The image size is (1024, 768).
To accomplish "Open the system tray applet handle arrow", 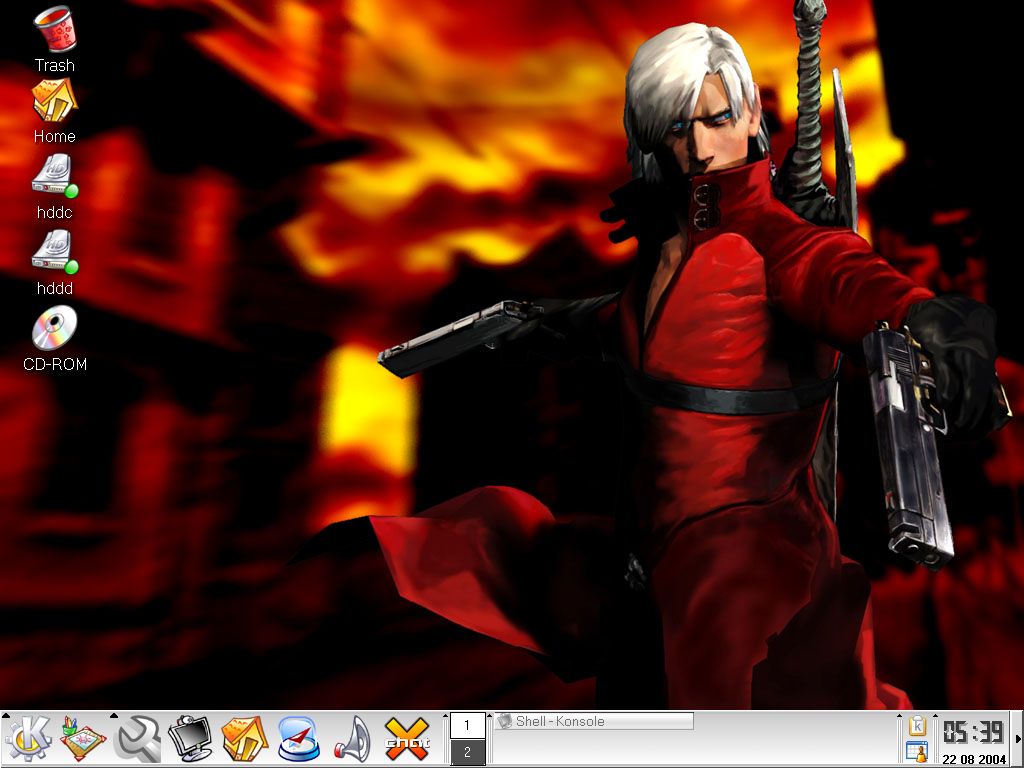I will (x=901, y=716).
